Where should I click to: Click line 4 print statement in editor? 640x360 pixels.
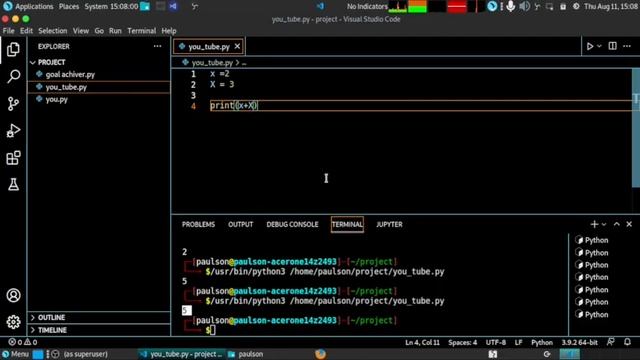pos(234,105)
